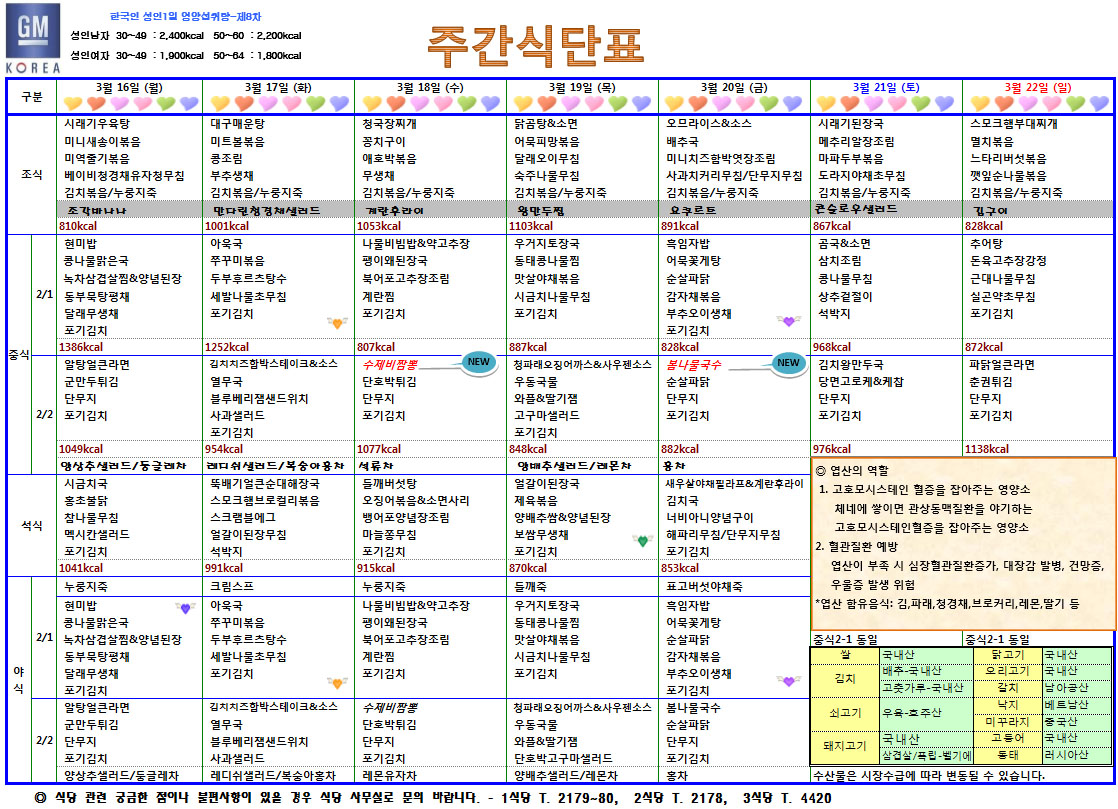Viewport: 1118px width, 809px height.
Task: Click the green heart under 3월 18일 (수)
Action: click(x=468, y=103)
